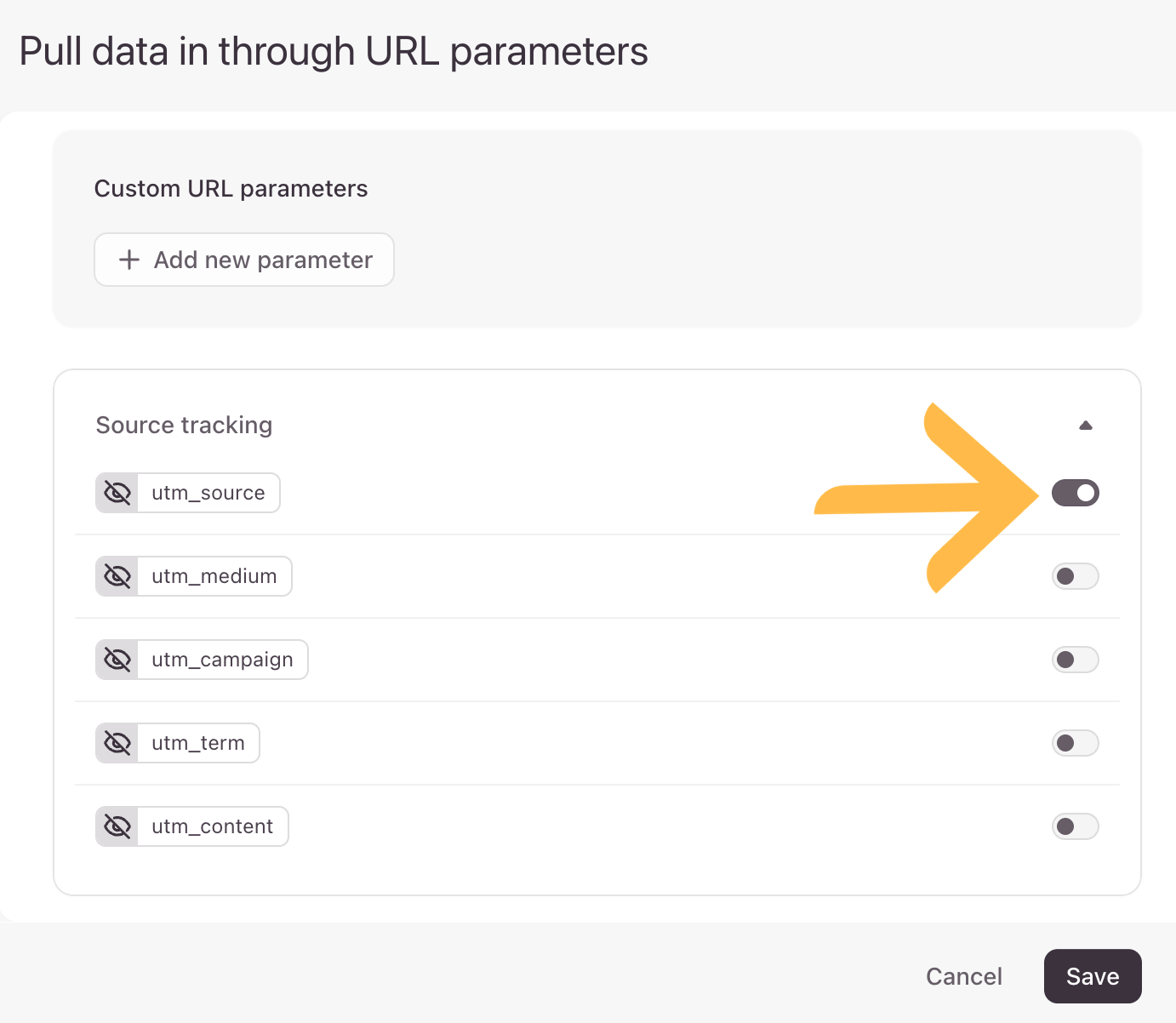1176x1023 pixels.
Task: Click the hidden-eye icon beside utm_campaign
Action: [x=117, y=660]
